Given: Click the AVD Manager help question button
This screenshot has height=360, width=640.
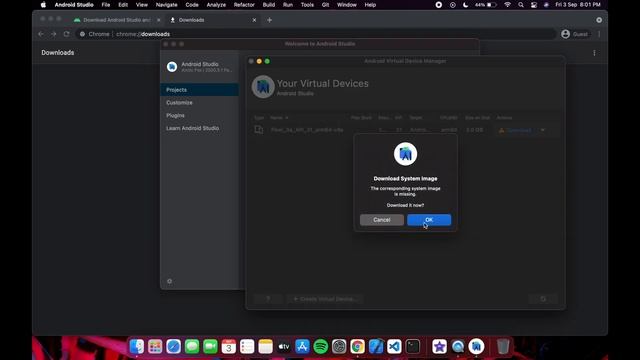Looking at the screenshot, I should pos(268,299).
